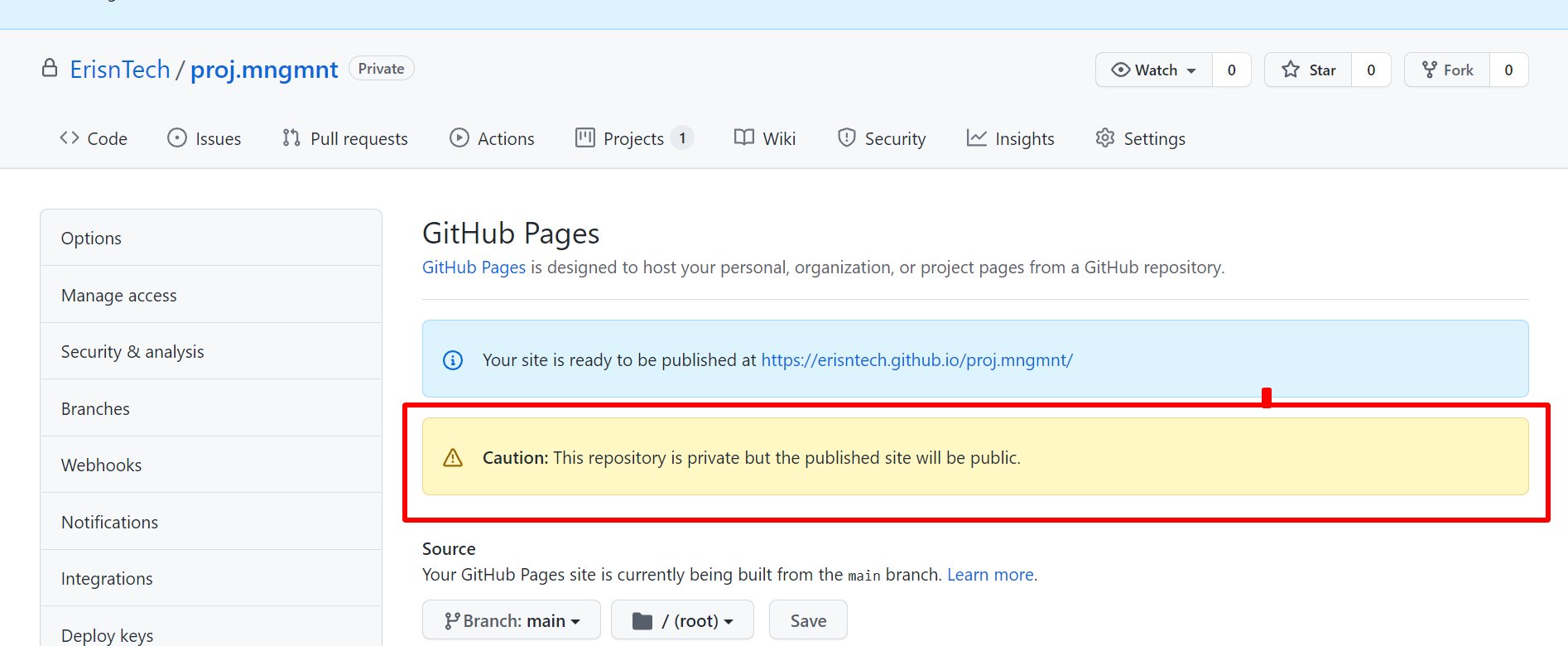Click the forks count number
This screenshot has height=646, width=1568.
(1508, 70)
